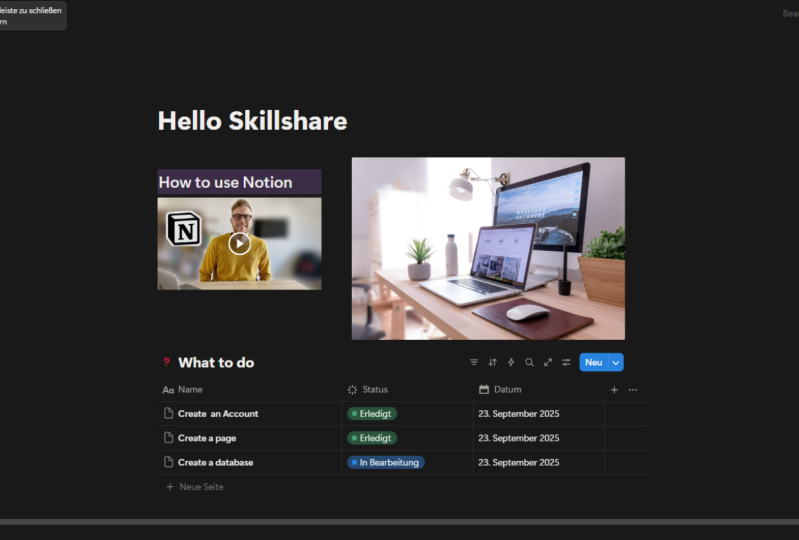Click the page icon of Create a page

pyautogui.click(x=169, y=438)
